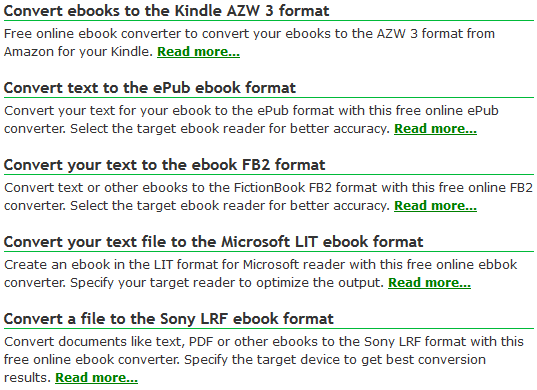Click Read more link for FB2 converter
This screenshot has width=537, height=390.
coord(435,206)
